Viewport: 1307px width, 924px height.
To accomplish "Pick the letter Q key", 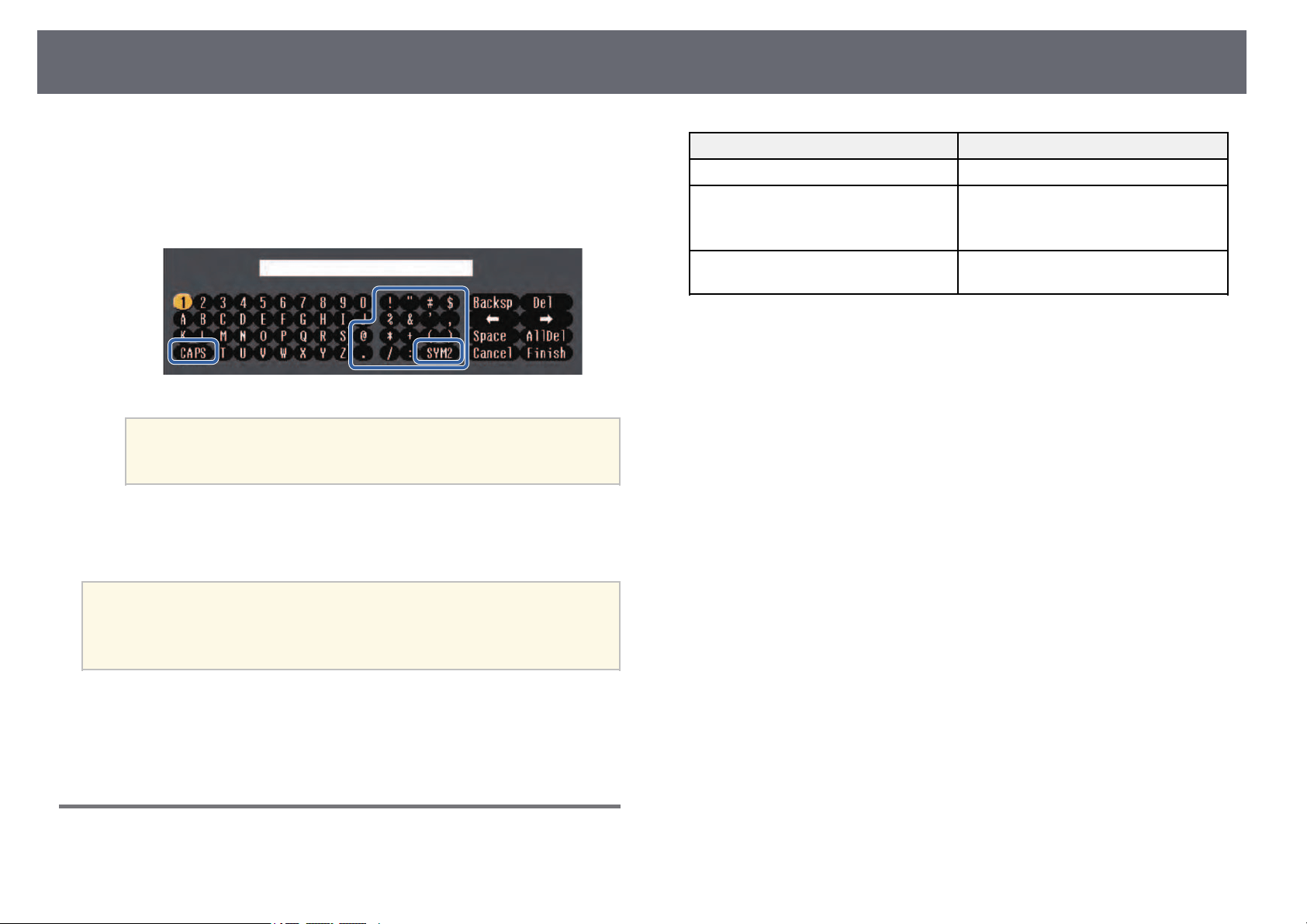I will 303,336.
